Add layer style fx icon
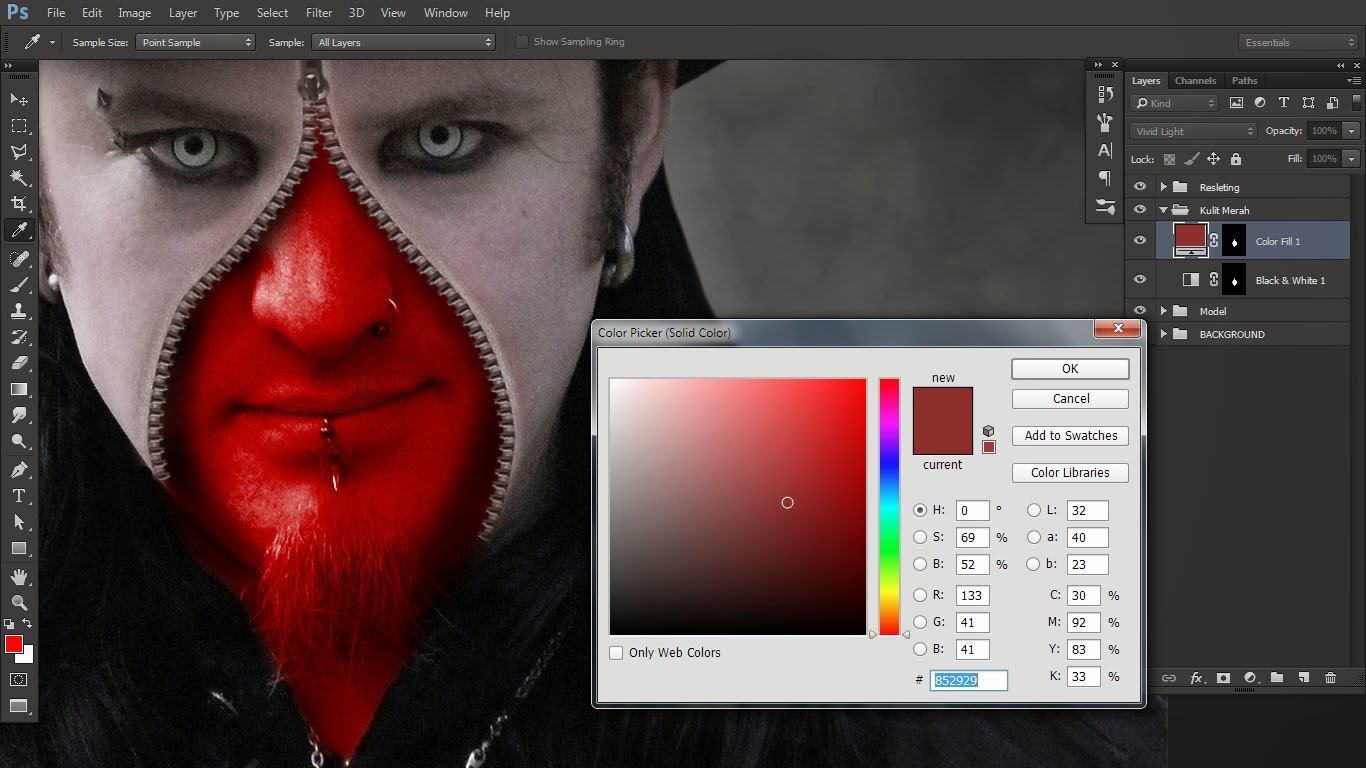This screenshot has width=1366, height=768. pos(1196,678)
